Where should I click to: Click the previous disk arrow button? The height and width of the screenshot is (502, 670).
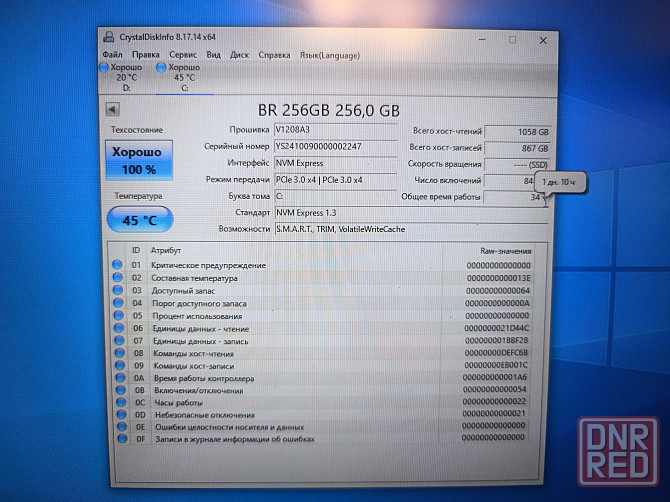[110, 108]
